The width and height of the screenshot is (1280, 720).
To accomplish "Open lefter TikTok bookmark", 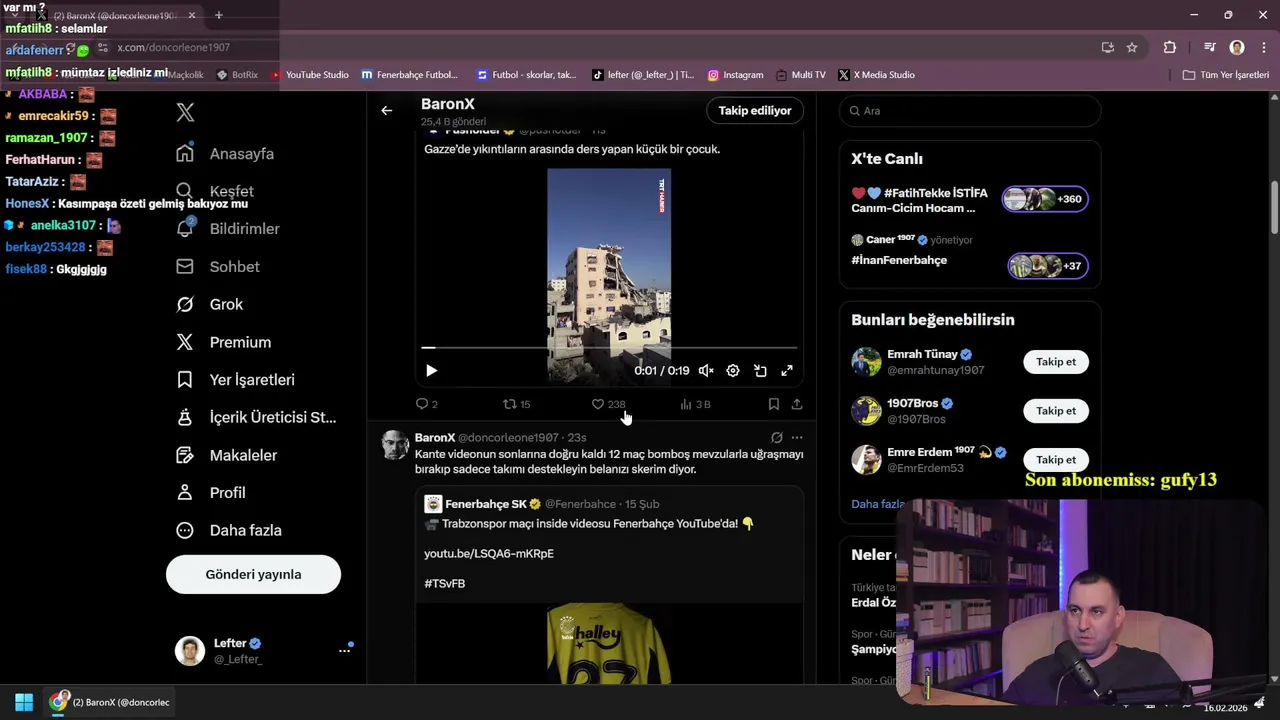I will 643,75.
